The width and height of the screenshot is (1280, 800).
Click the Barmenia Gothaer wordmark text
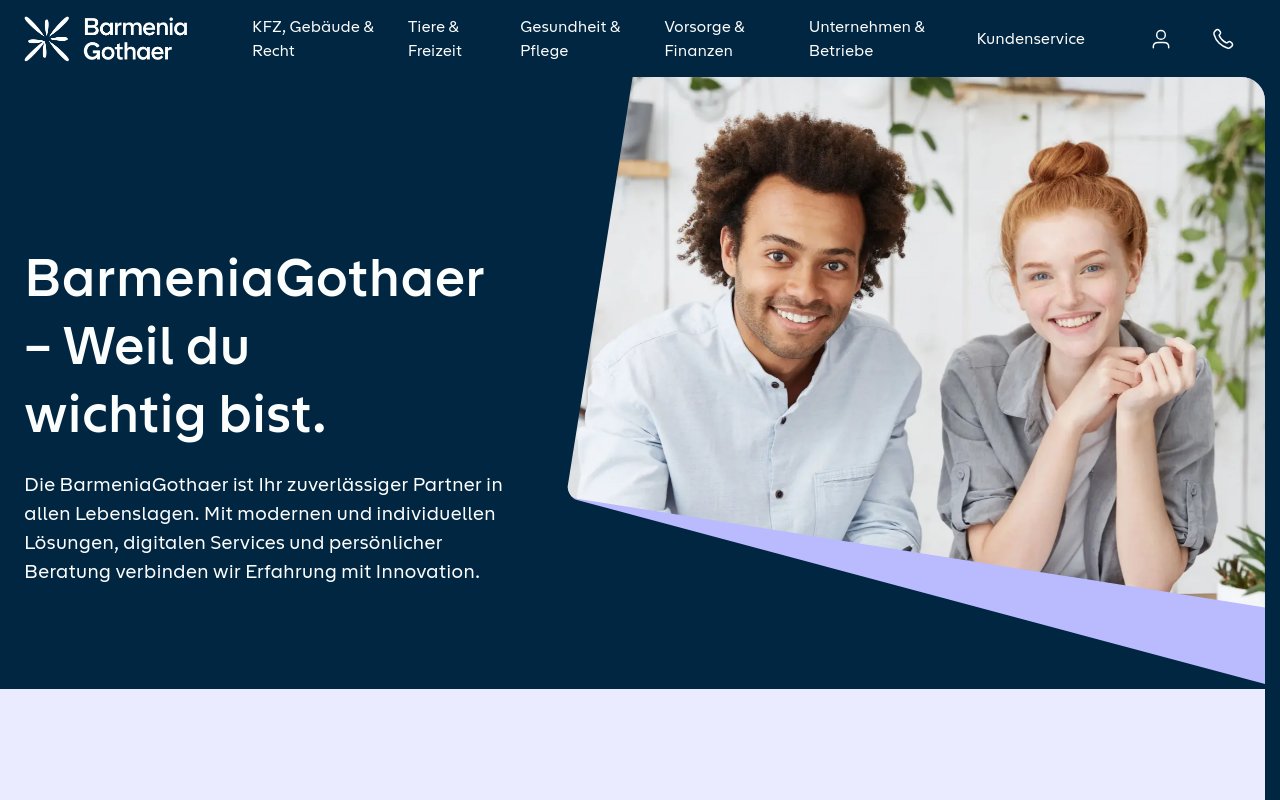click(135, 39)
